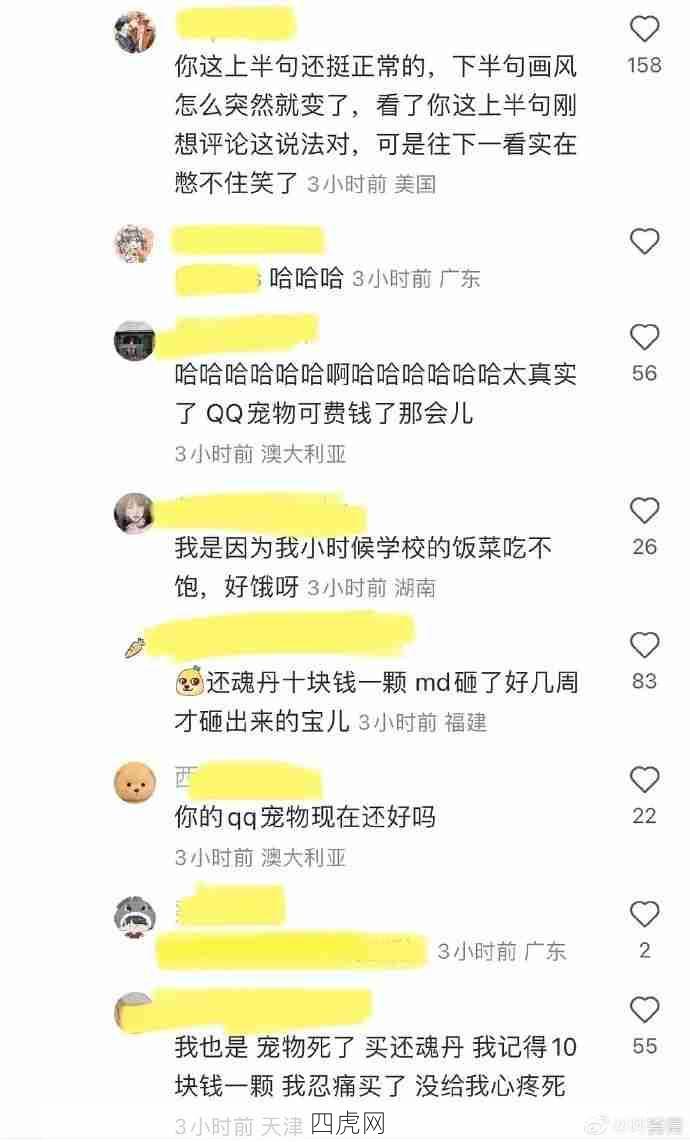The image size is (690, 1142).
Task: Tap the emoji sticker before 还魂丹
Action: [x=189, y=682]
